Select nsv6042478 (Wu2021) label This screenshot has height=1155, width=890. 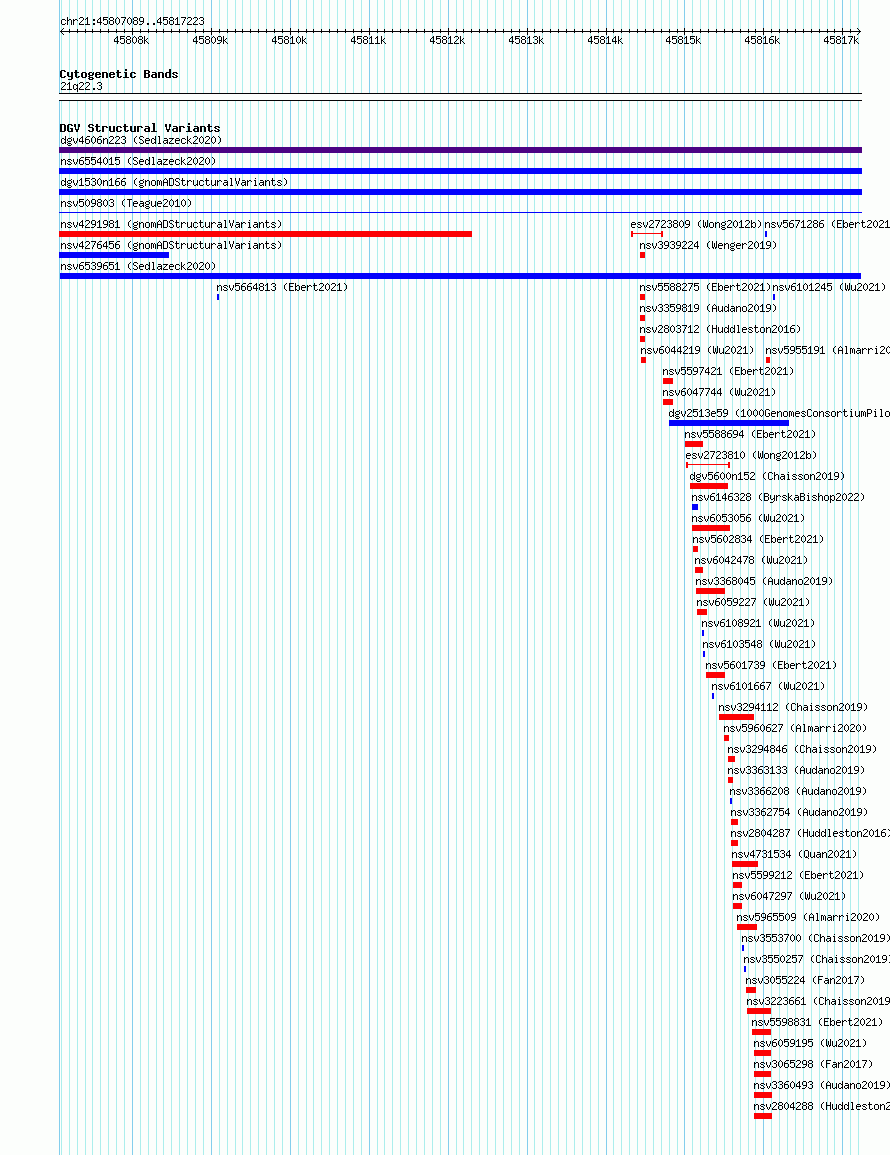[751, 560]
